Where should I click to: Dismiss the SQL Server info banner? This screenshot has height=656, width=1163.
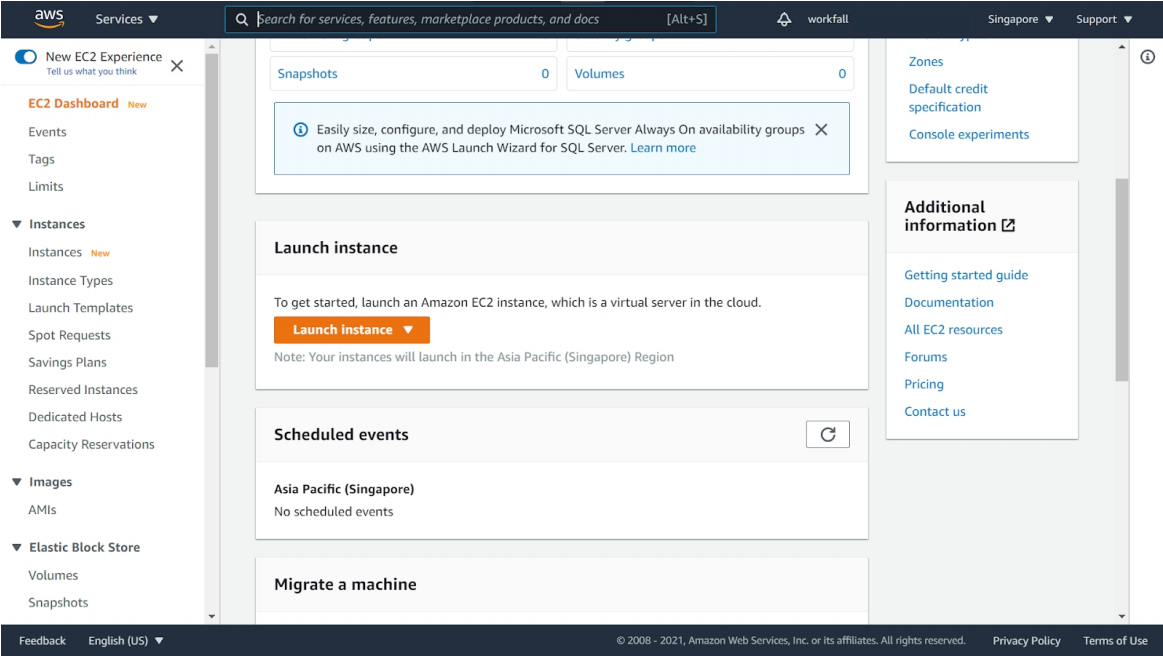click(821, 130)
